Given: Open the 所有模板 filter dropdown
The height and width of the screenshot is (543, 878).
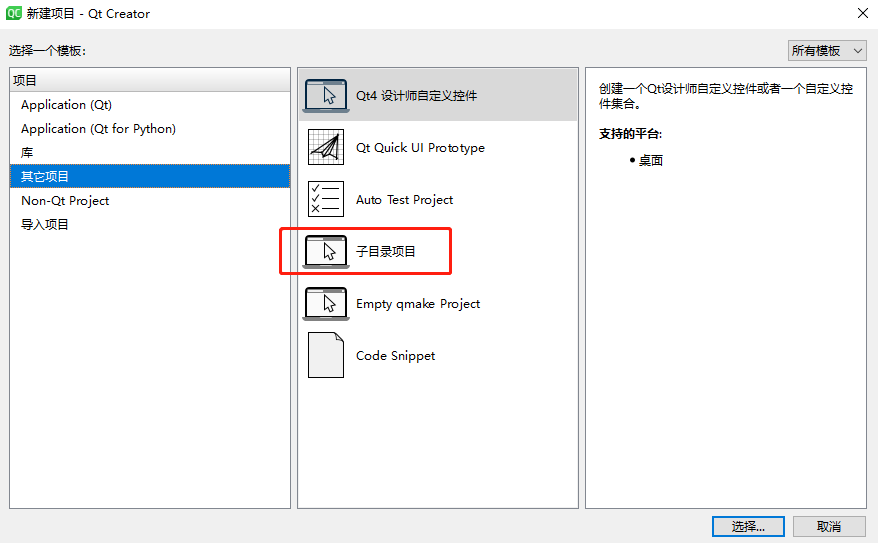Looking at the screenshot, I should (826, 51).
